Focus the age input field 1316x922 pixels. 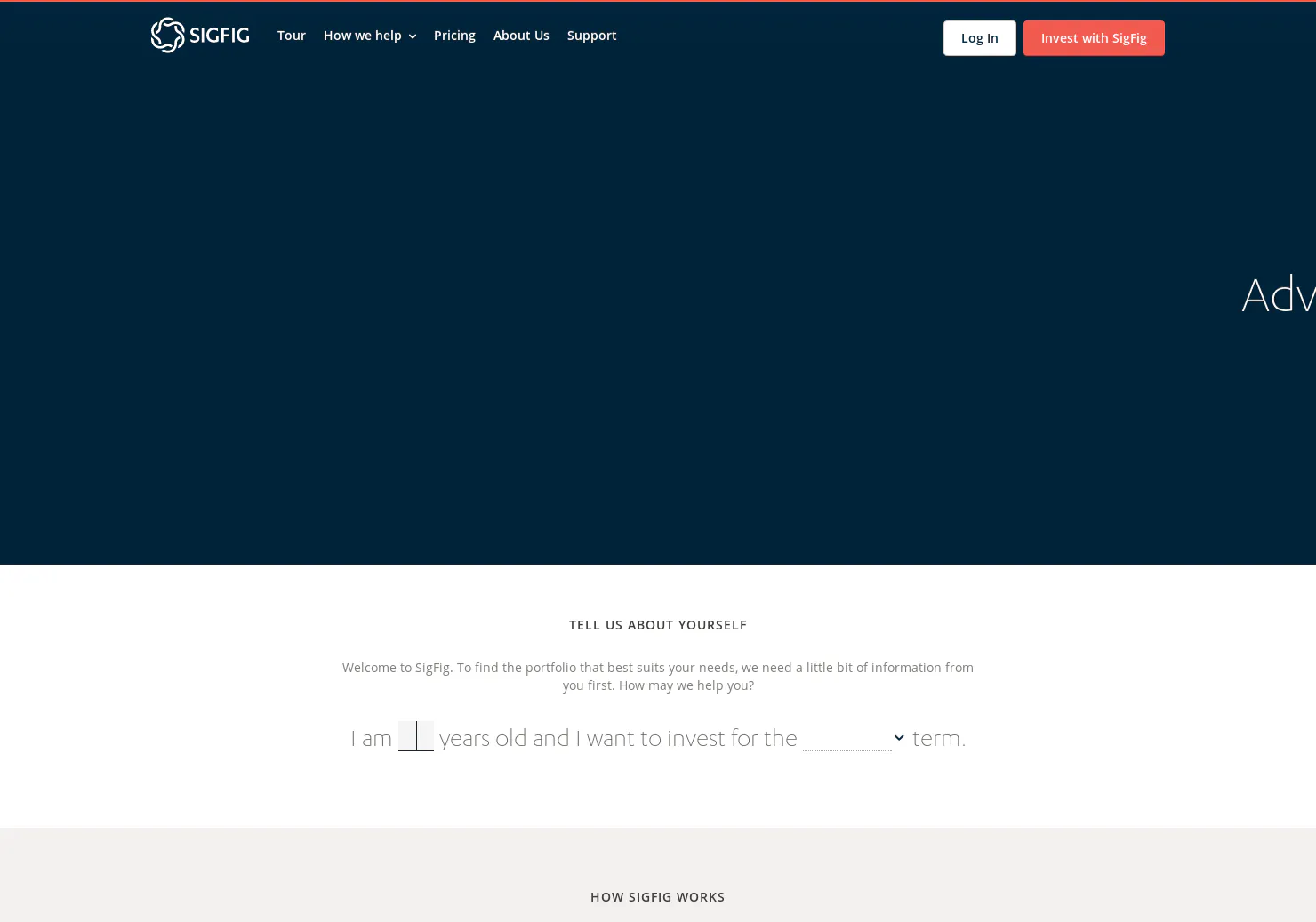pos(415,736)
